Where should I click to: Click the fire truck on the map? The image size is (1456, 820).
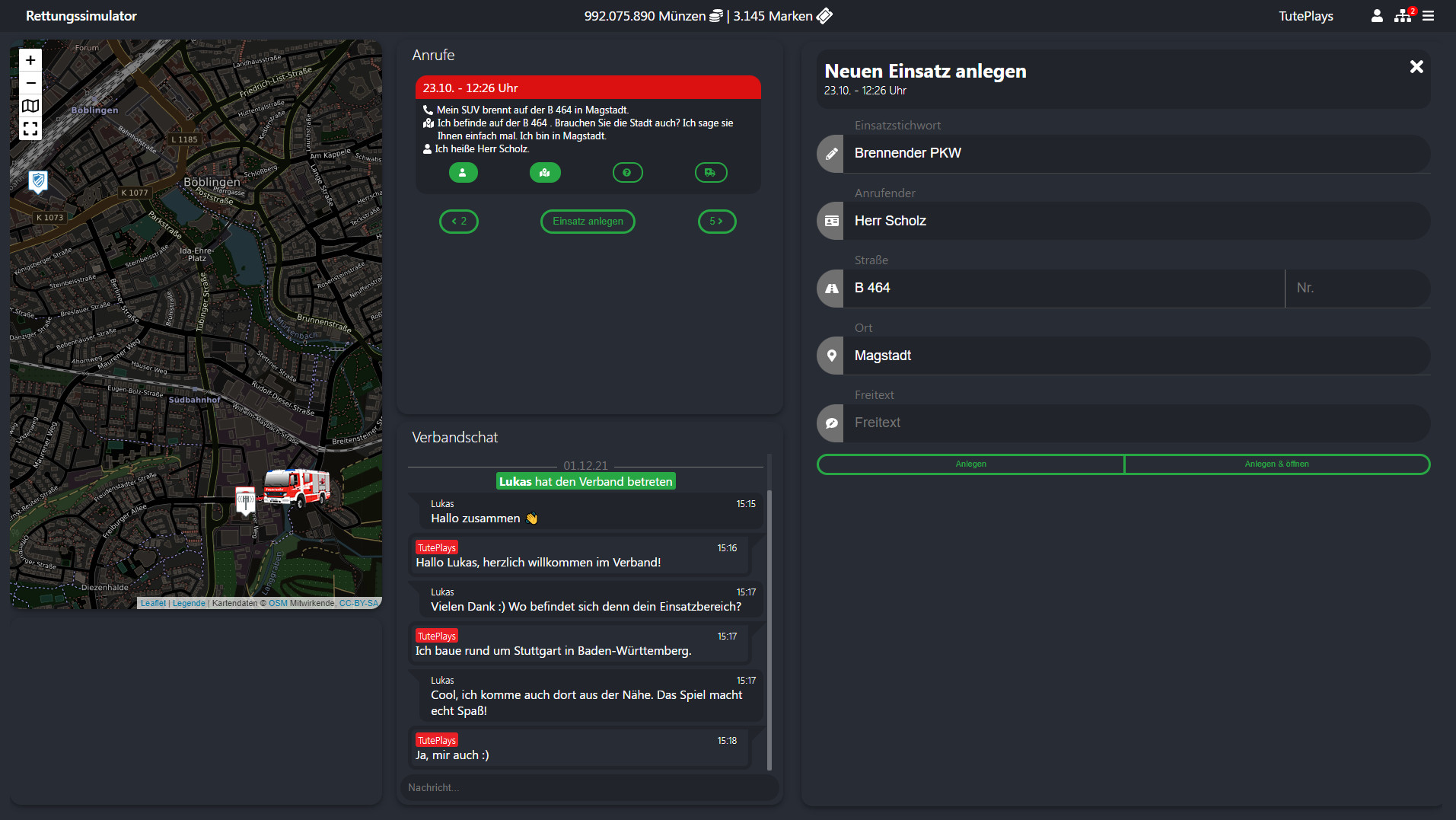pyautogui.click(x=297, y=487)
